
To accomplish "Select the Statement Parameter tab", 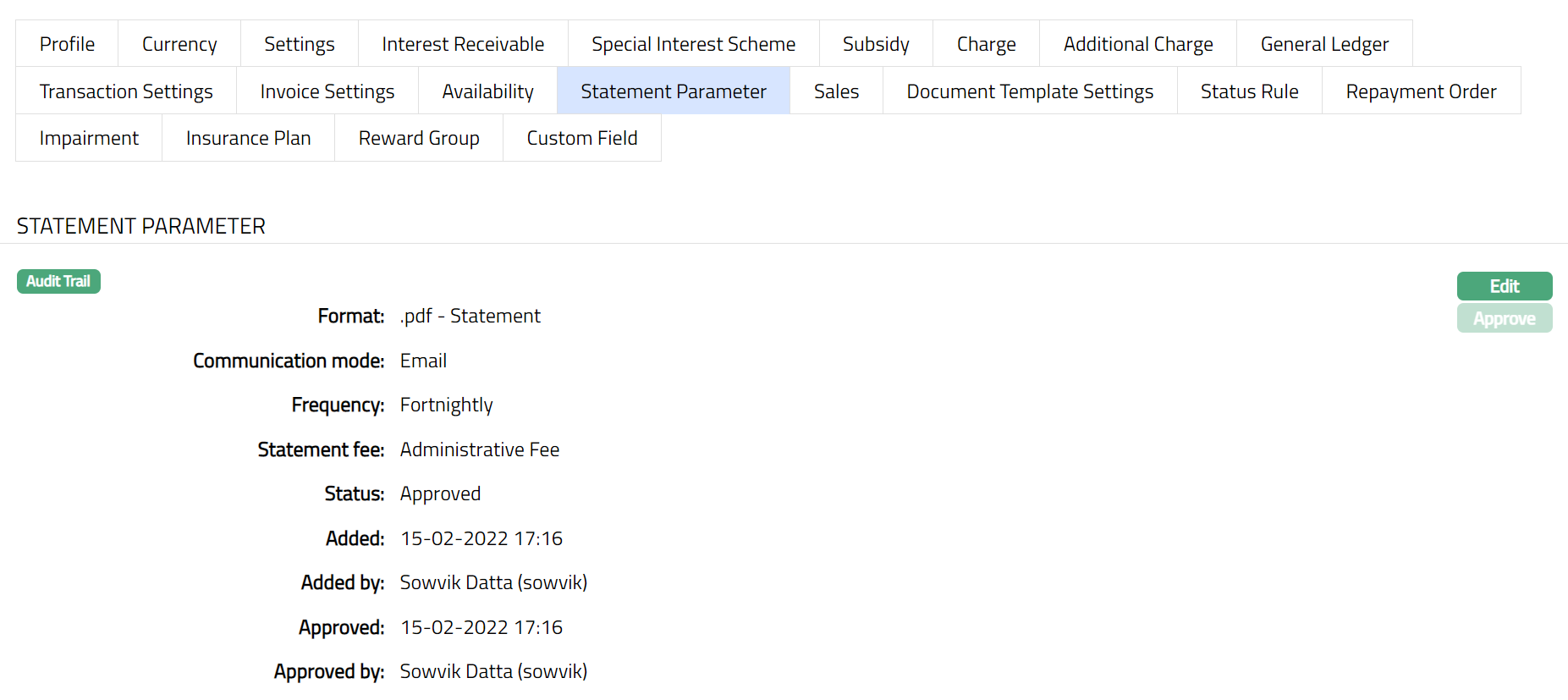I will (674, 91).
